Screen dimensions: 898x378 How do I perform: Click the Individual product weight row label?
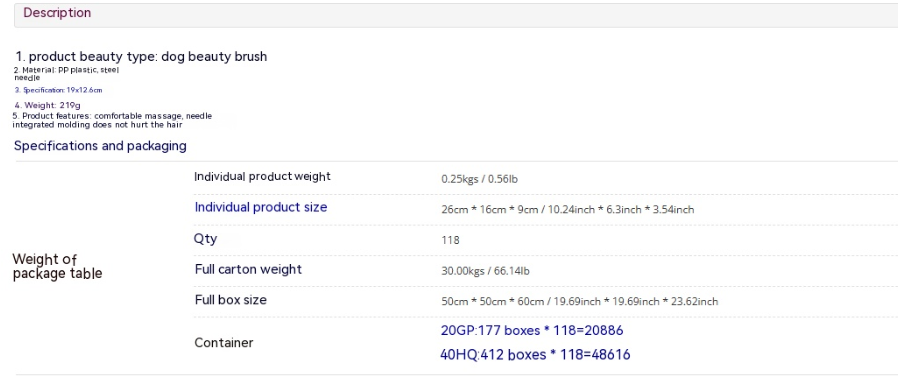pyautogui.click(x=262, y=176)
